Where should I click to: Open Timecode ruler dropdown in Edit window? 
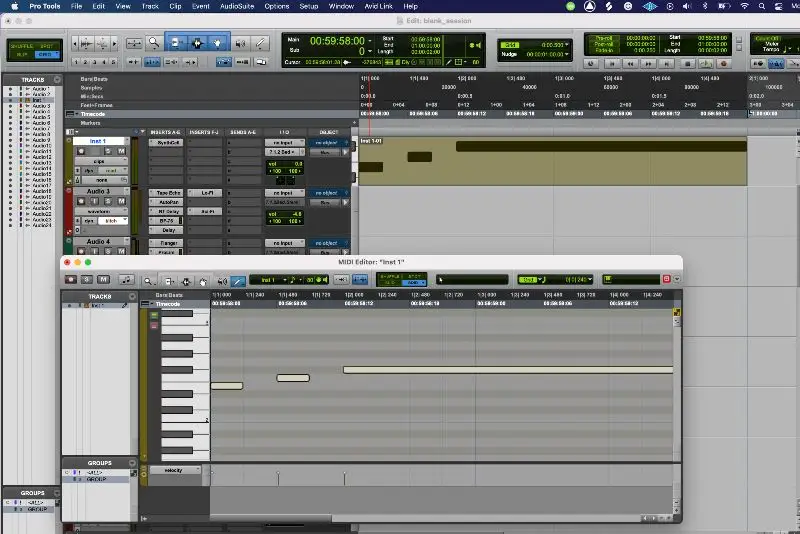pyautogui.click(x=71, y=114)
